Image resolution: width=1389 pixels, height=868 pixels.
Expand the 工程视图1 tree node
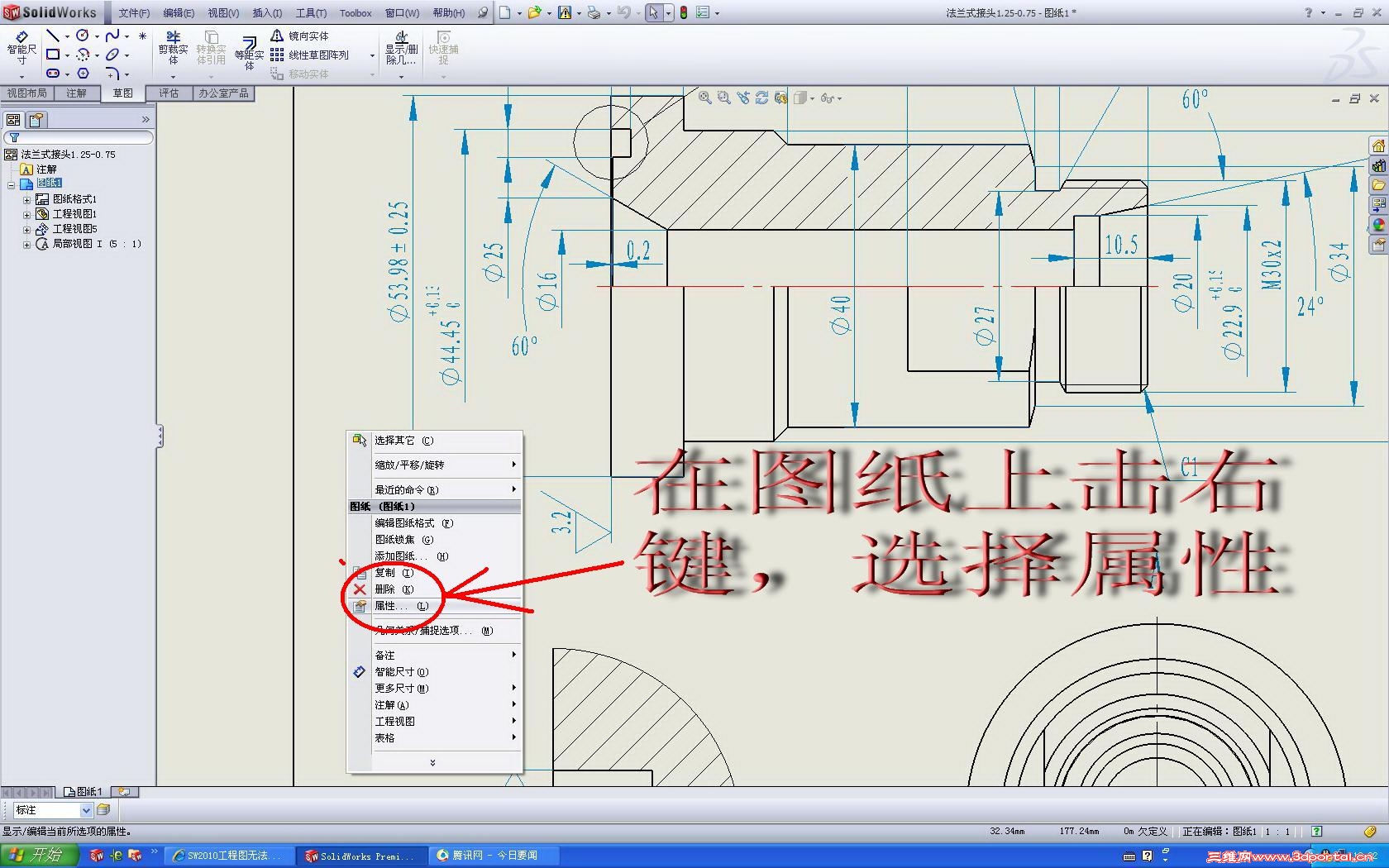click(26, 214)
